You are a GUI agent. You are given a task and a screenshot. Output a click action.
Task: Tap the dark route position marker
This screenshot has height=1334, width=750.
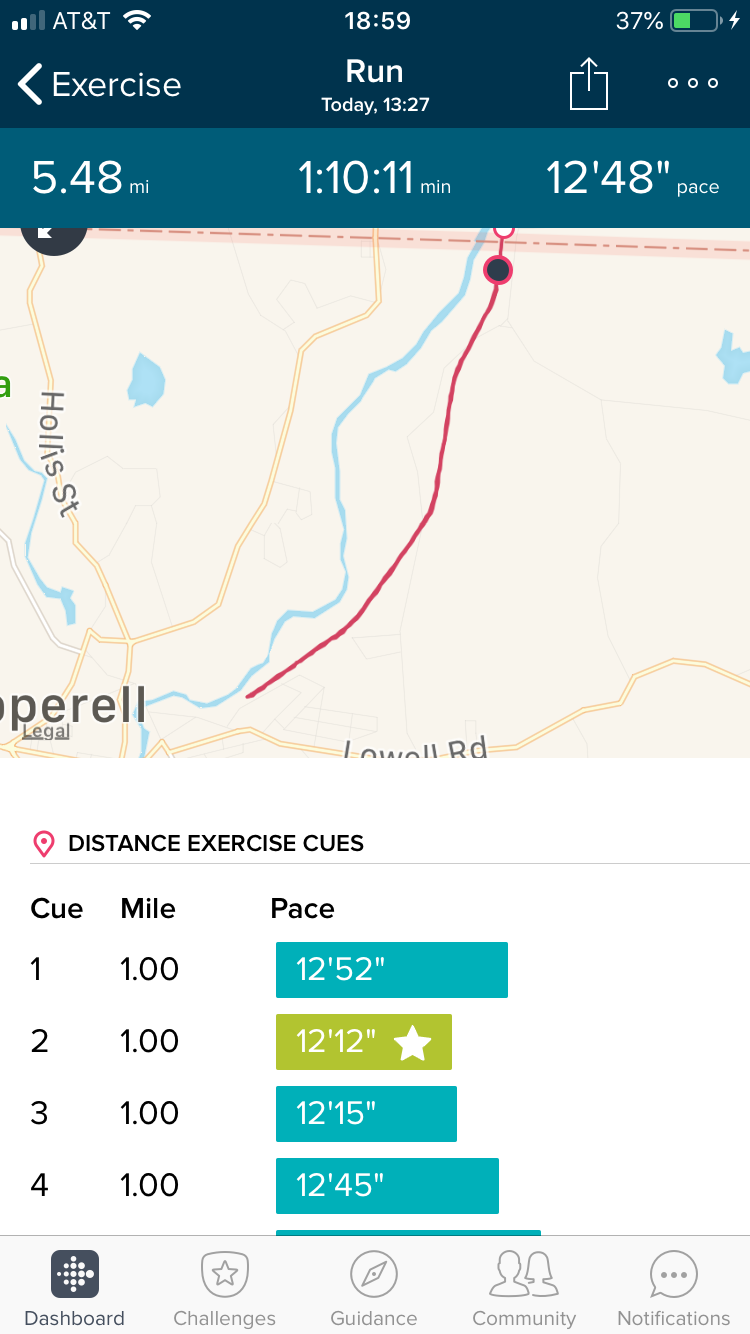coord(498,270)
